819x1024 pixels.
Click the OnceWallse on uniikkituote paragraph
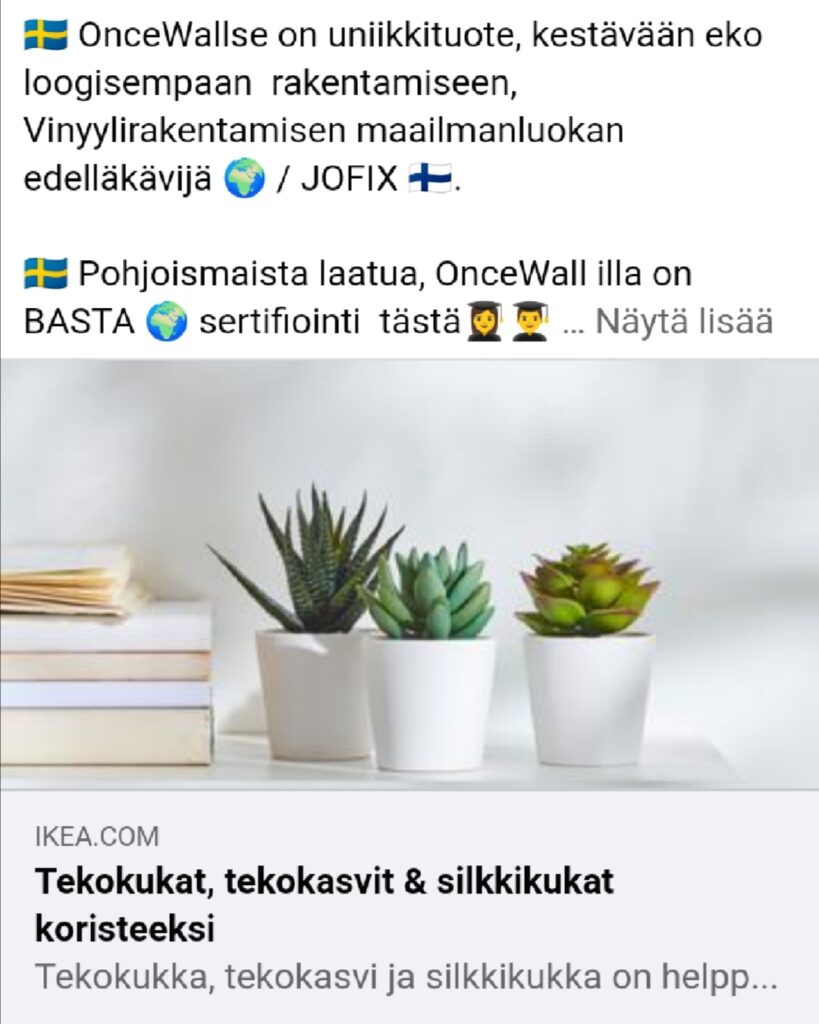tap(393, 106)
